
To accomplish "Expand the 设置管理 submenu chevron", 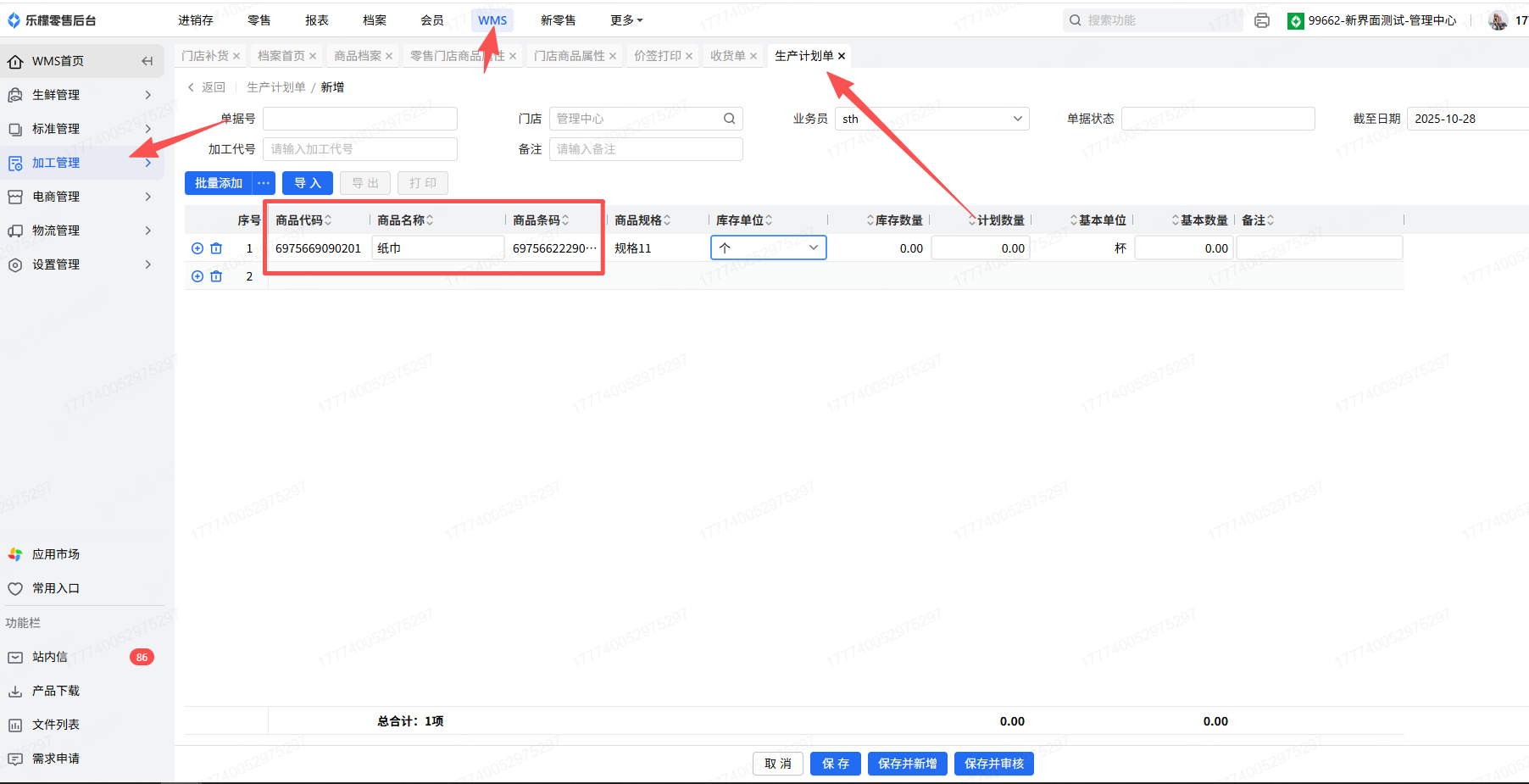I will coord(148,264).
